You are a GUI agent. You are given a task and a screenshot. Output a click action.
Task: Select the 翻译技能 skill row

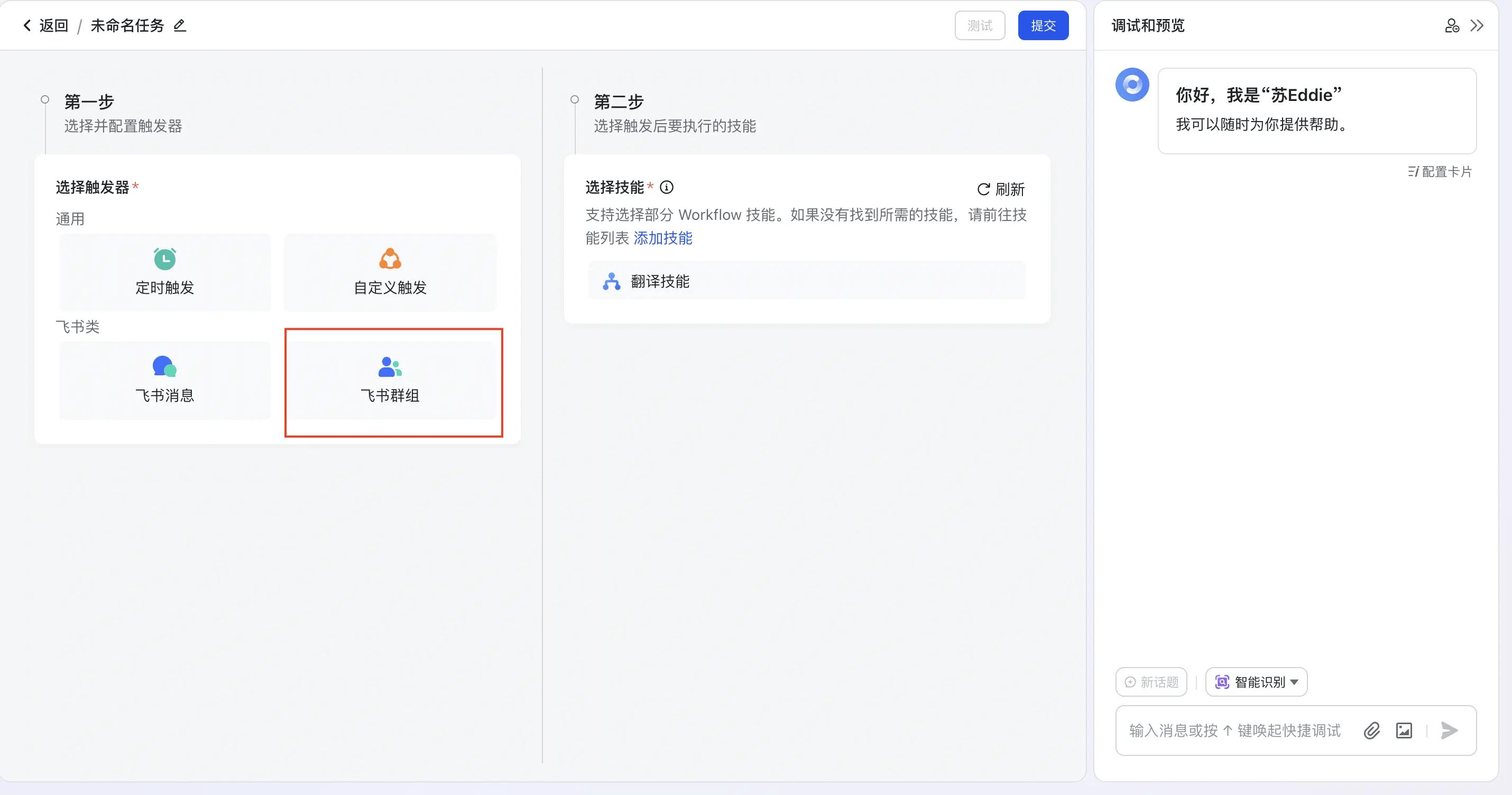[x=807, y=281]
